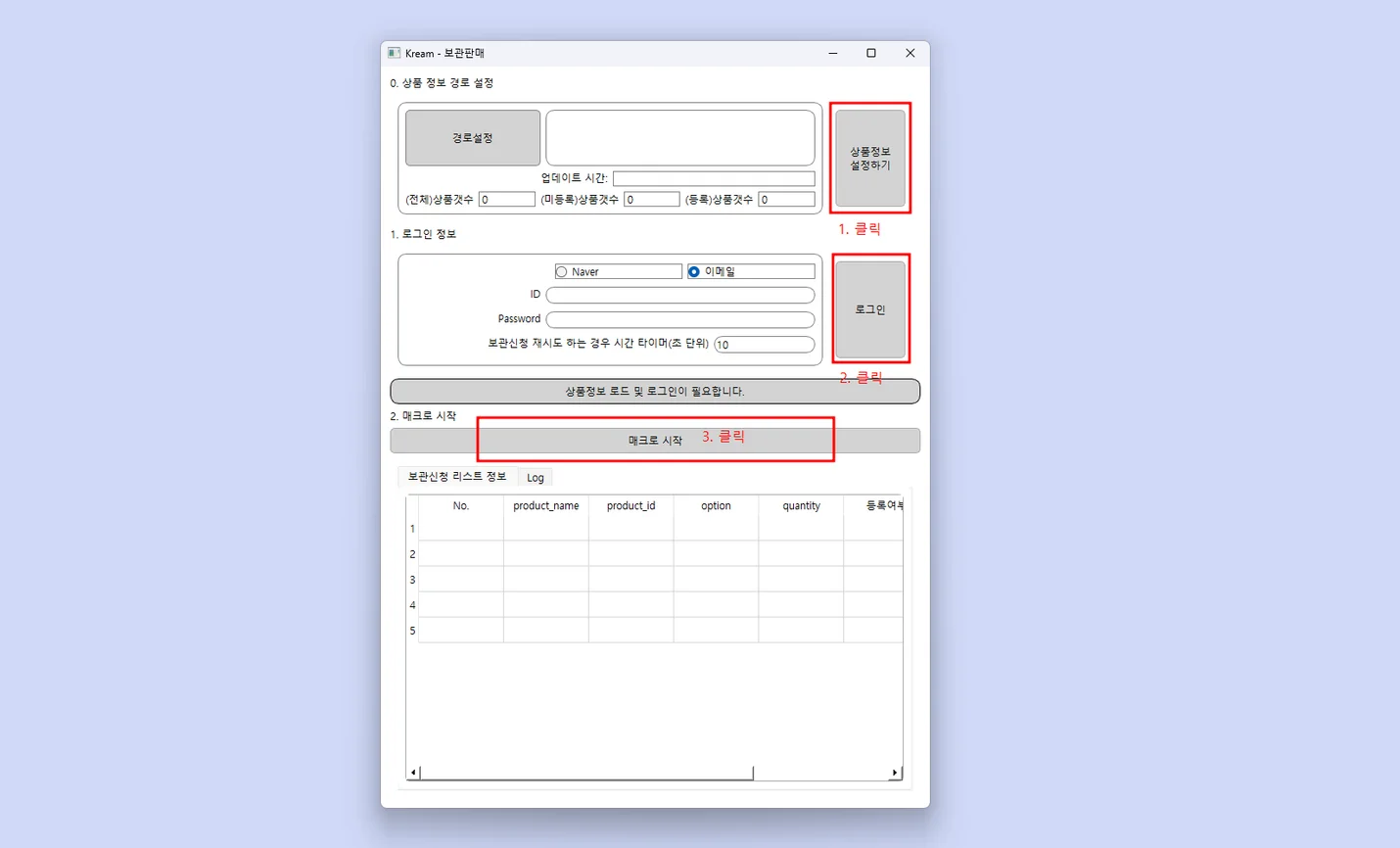Image resolution: width=1400 pixels, height=848 pixels.
Task: Click the (전체)상품갯수 field
Action: [507, 199]
